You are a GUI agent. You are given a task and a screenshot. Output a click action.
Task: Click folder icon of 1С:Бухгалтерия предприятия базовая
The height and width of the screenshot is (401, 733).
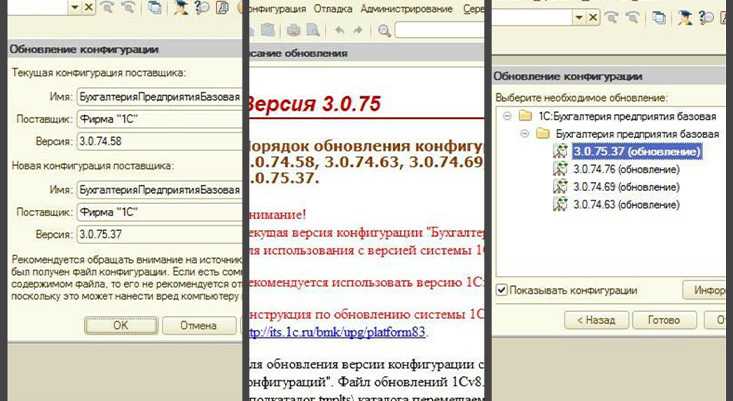(525, 116)
